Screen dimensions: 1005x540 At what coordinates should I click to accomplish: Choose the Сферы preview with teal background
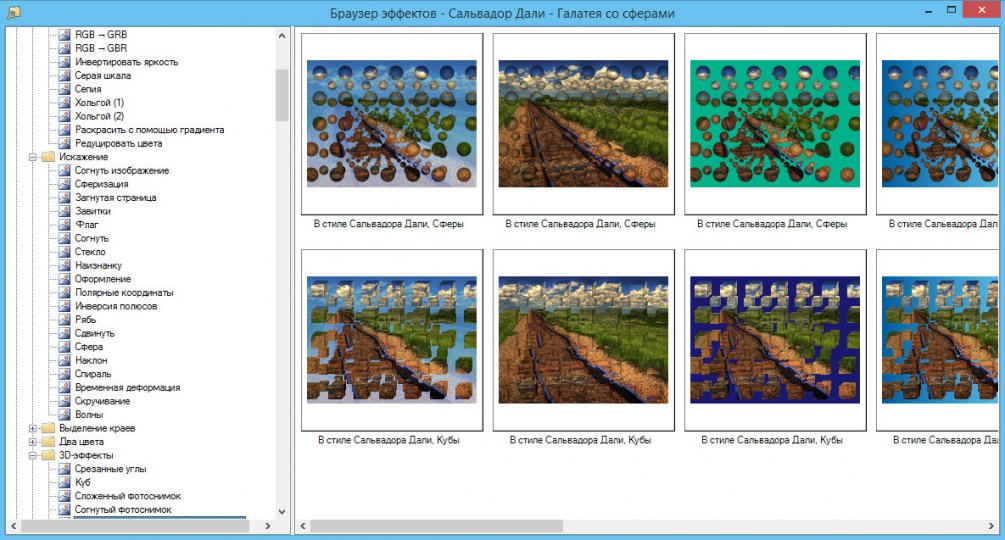pos(775,124)
